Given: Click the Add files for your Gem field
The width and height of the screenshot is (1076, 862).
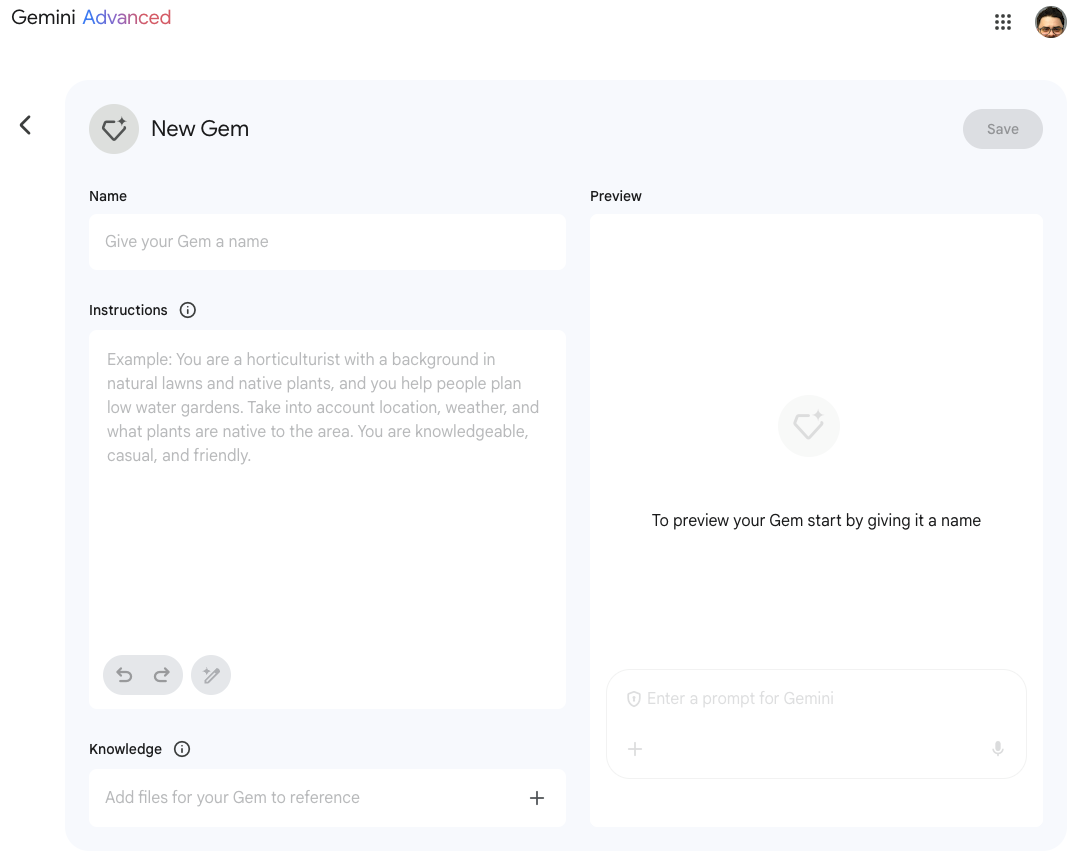Looking at the screenshot, I should tap(300, 798).
